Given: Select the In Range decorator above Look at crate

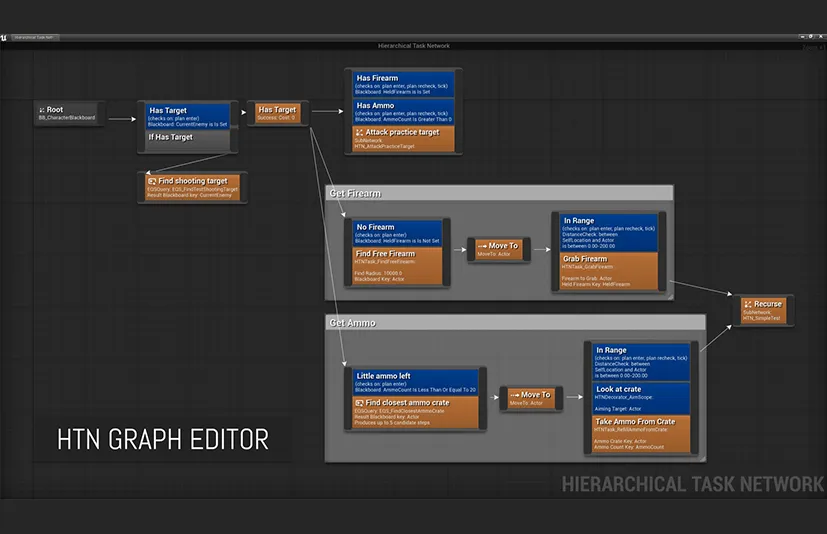Looking at the screenshot, I should (x=641, y=362).
